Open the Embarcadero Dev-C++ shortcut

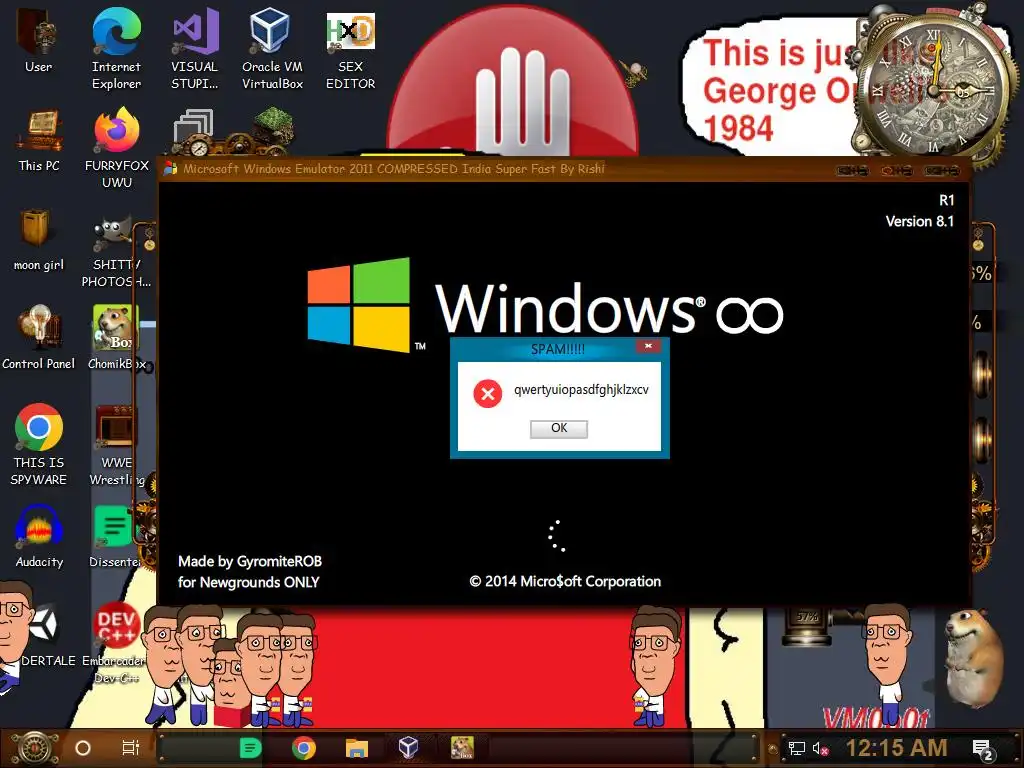(x=115, y=643)
